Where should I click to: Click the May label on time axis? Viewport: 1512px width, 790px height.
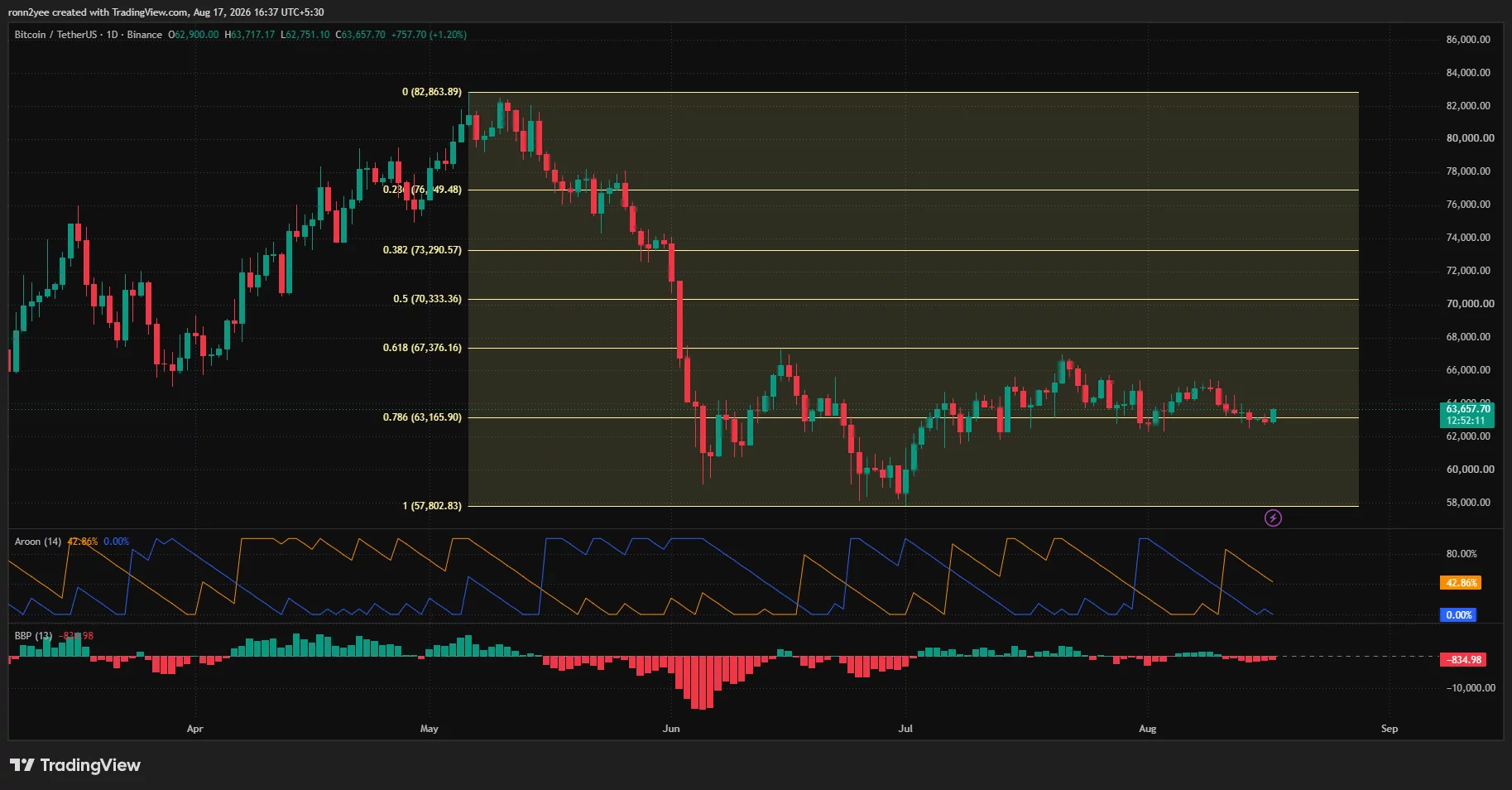[429, 729]
